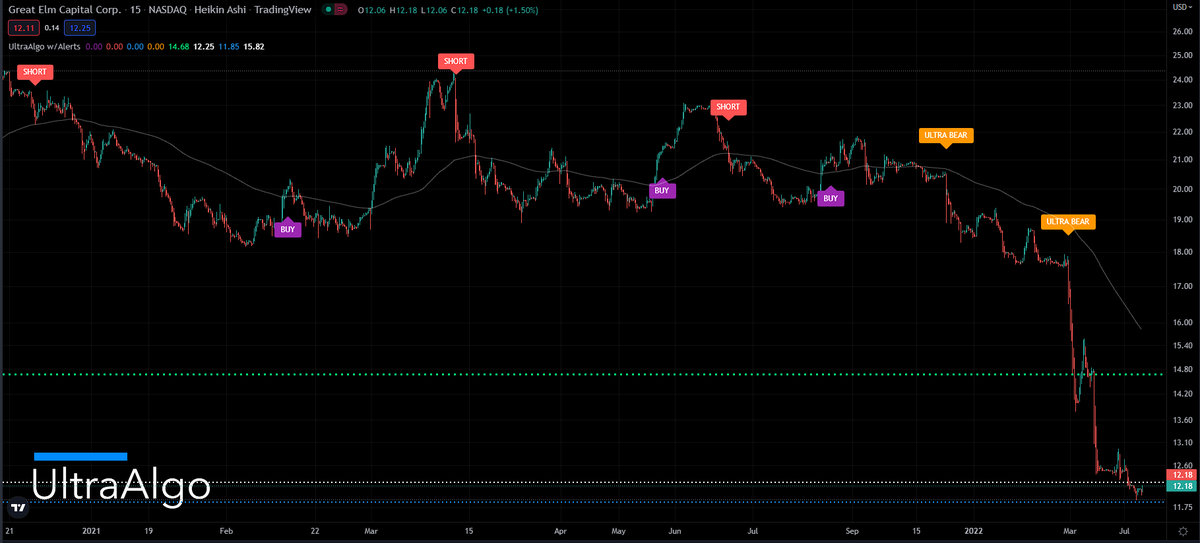Click the 14.80 price scale label

tap(1181, 369)
